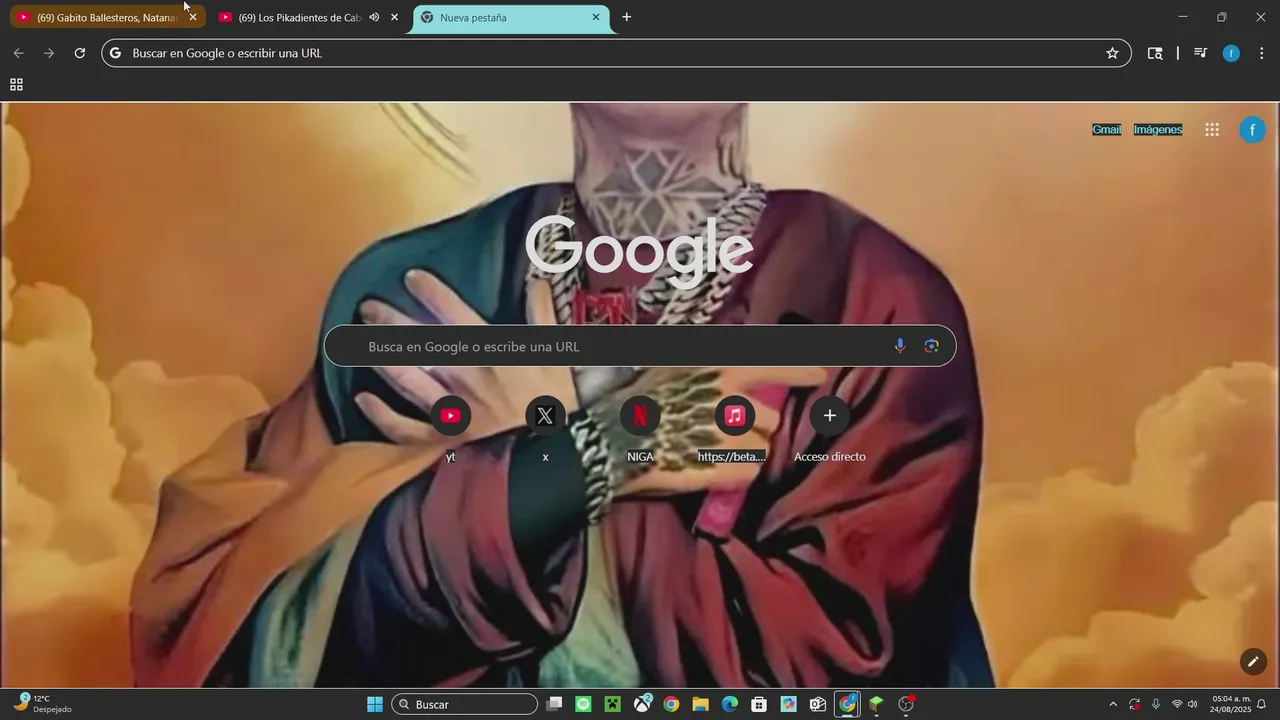Open the Xbox app in taskbar

point(642,704)
